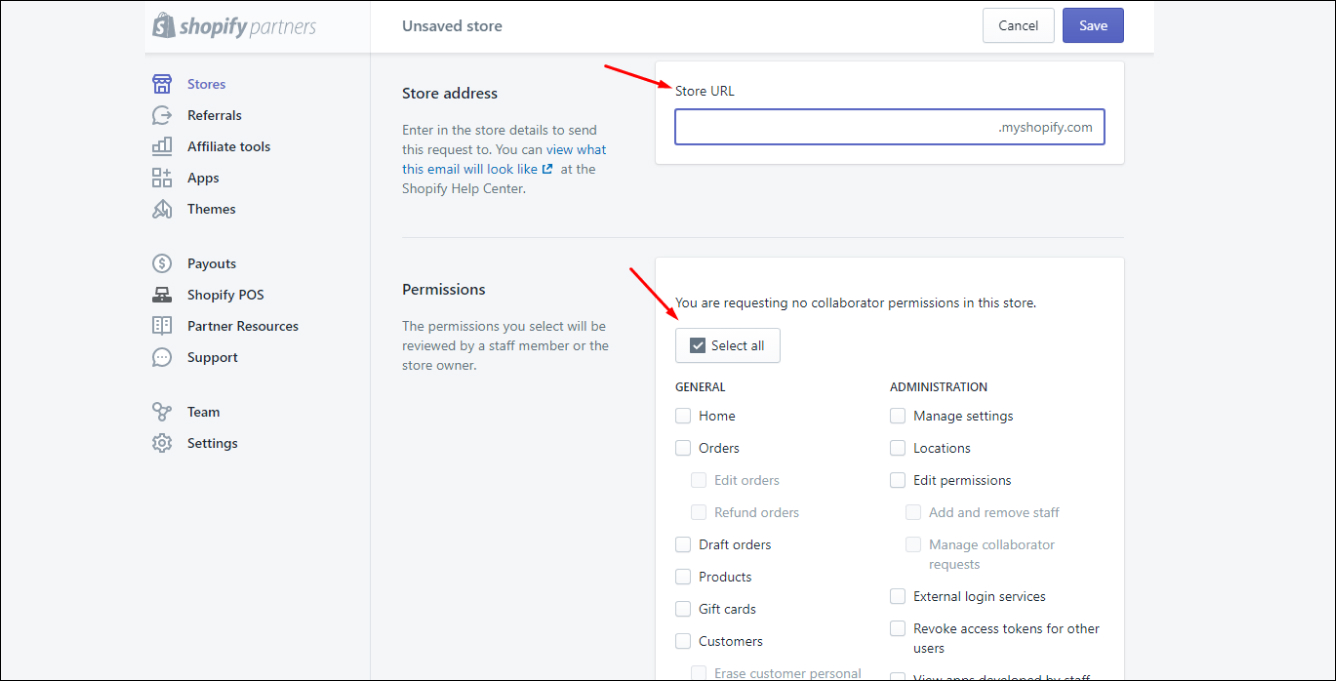This screenshot has width=1336, height=681.
Task: Save the unsaved store
Action: tap(1093, 26)
